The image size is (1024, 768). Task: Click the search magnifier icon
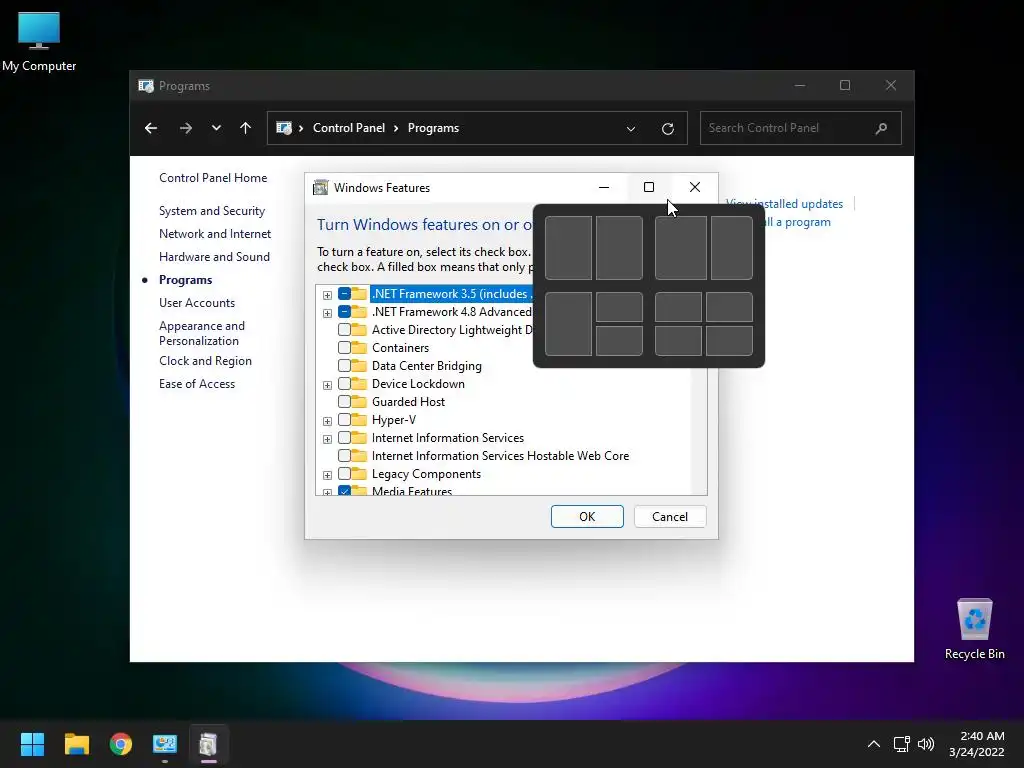click(x=881, y=128)
